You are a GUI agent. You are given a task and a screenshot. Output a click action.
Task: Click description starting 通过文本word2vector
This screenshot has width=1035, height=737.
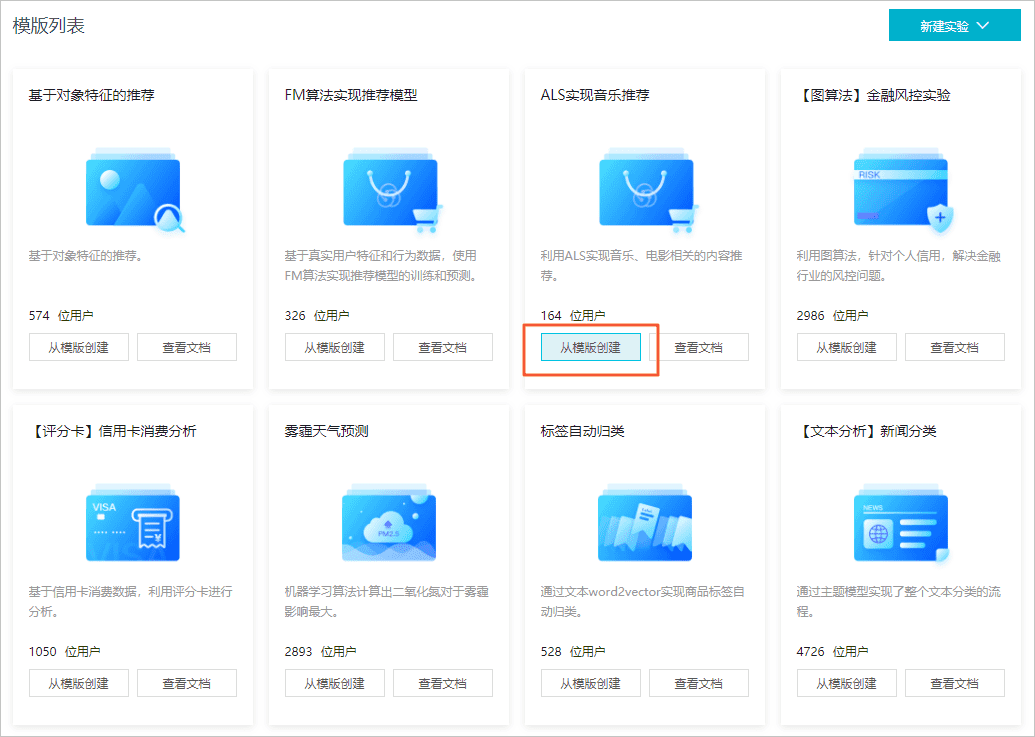(x=643, y=601)
